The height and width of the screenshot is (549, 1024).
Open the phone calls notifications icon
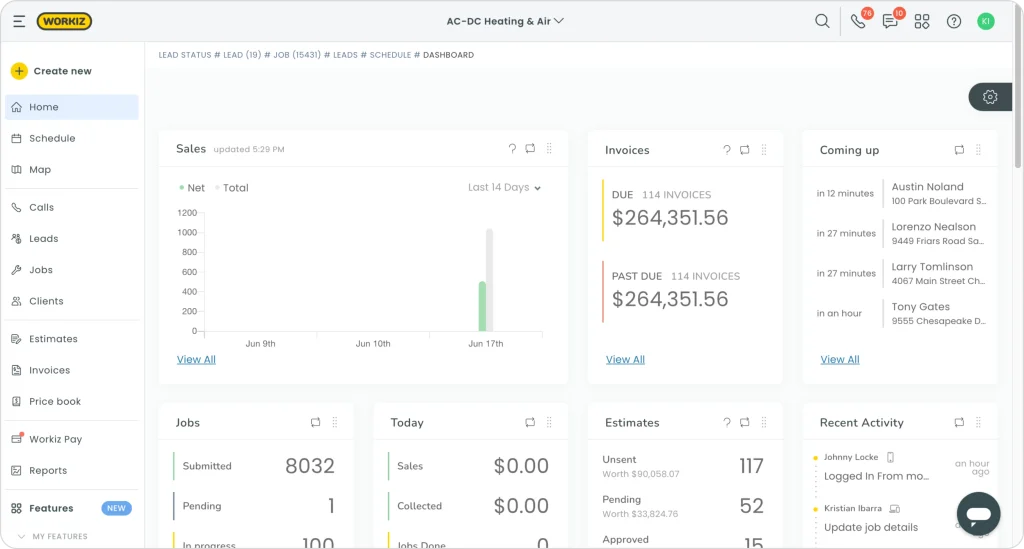pos(858,21)
